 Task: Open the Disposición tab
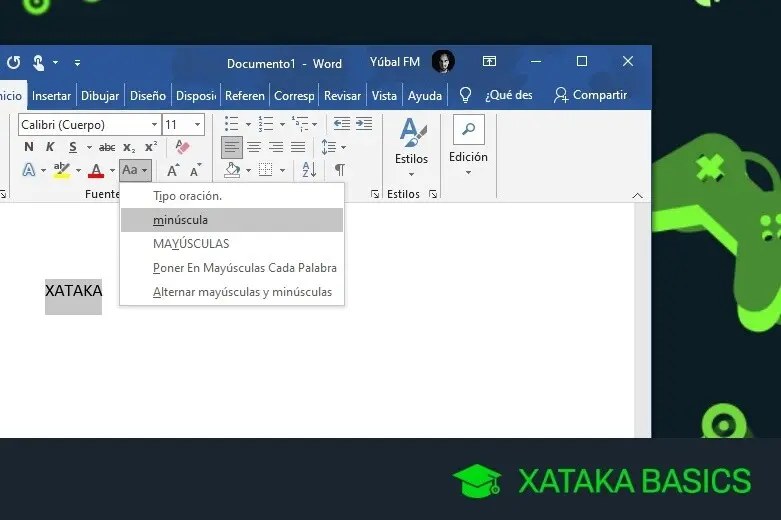tap(196, 96)
